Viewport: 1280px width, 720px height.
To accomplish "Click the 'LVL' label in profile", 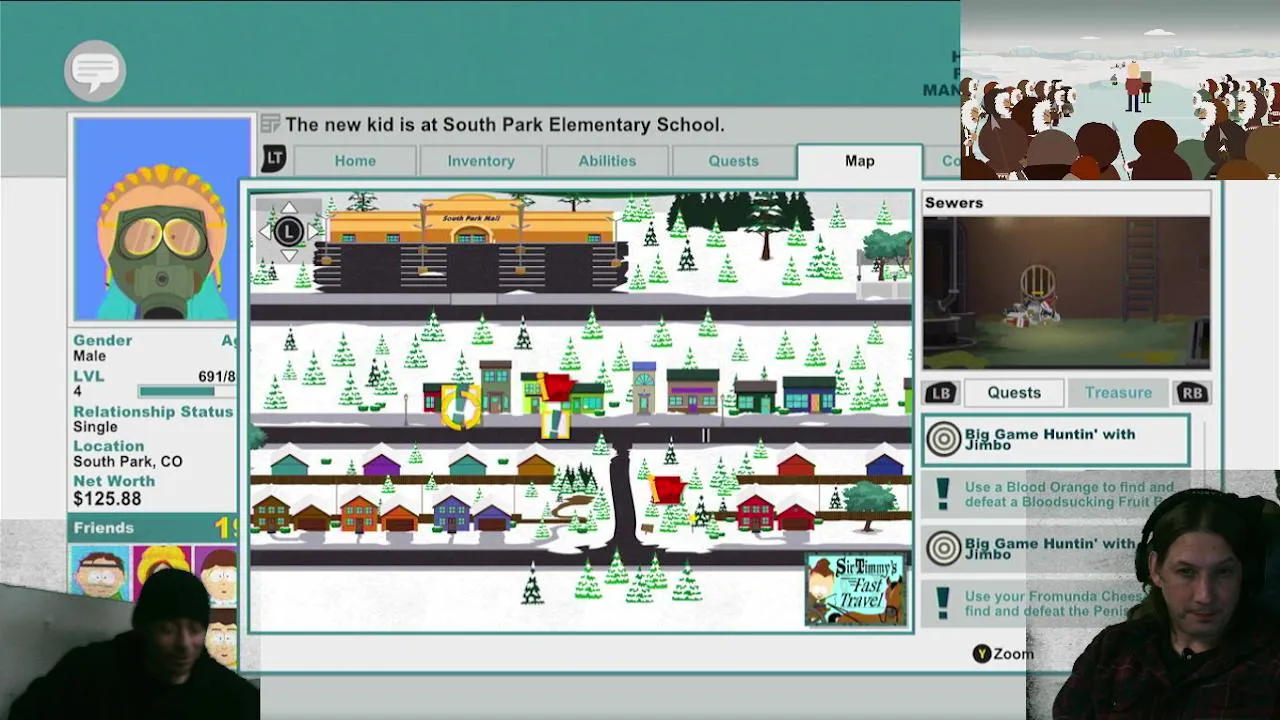I will click(89, 376).
